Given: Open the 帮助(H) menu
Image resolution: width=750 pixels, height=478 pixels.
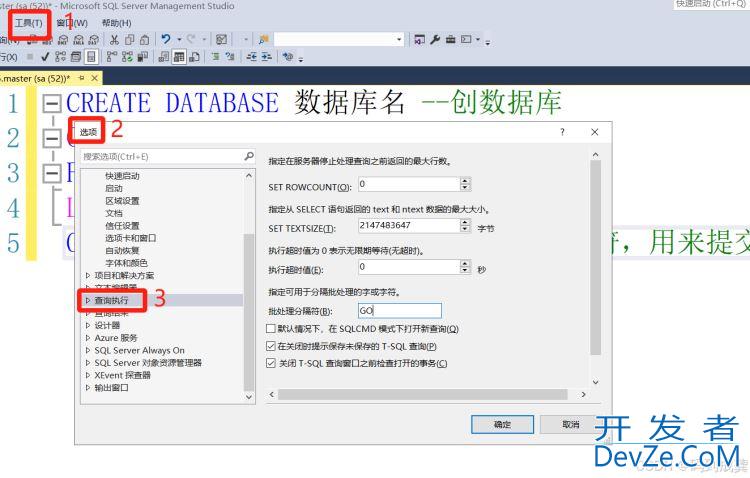Looking at the screenshot, I should 116,22.
